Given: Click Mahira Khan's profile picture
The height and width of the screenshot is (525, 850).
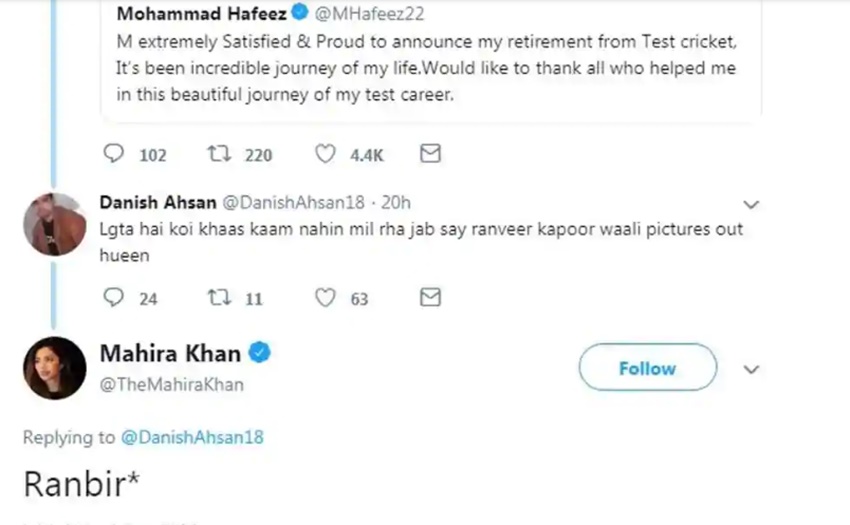Looking at the screenshot, I should [54, 368].
